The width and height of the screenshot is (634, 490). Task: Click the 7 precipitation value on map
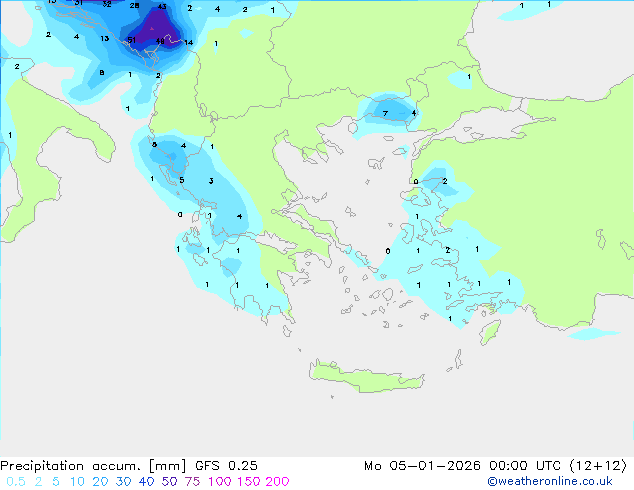385,114
